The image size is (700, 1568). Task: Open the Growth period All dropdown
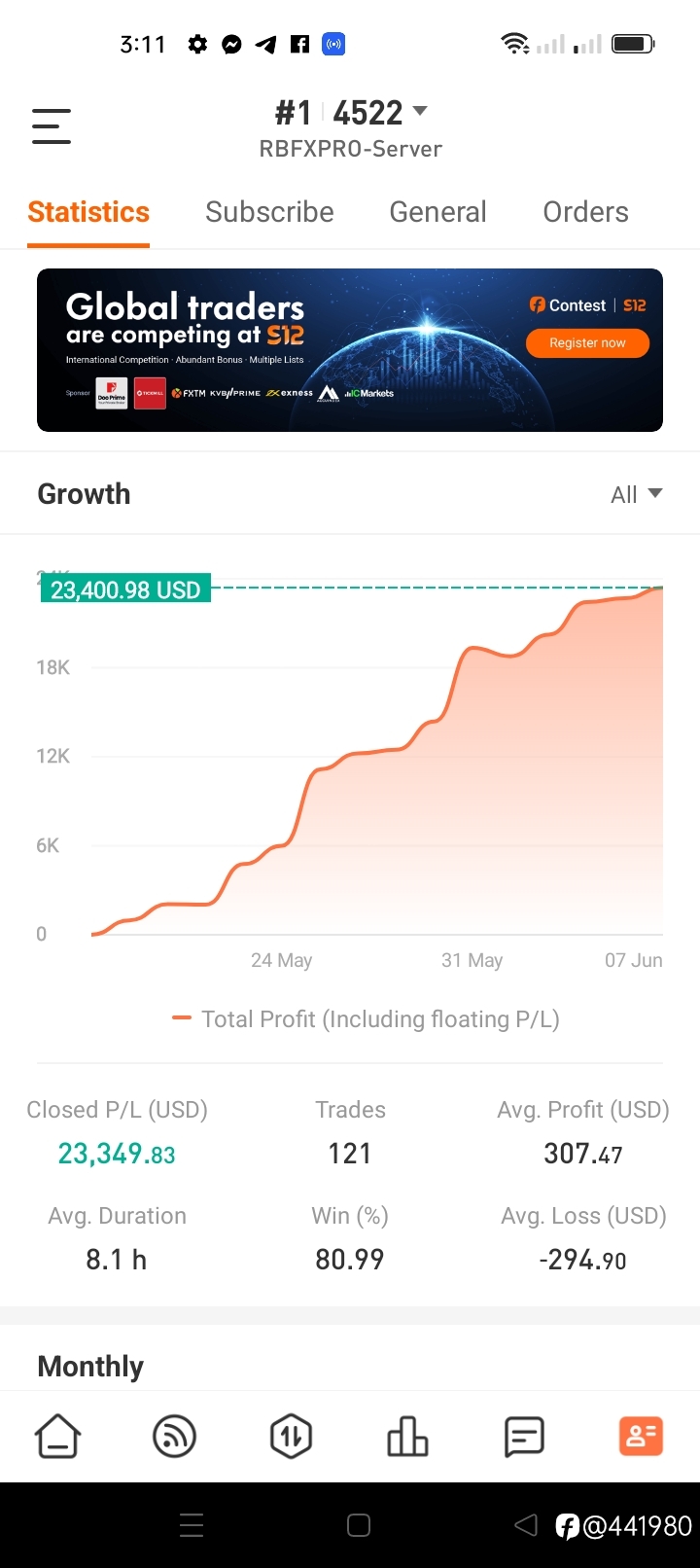point(636,494)
